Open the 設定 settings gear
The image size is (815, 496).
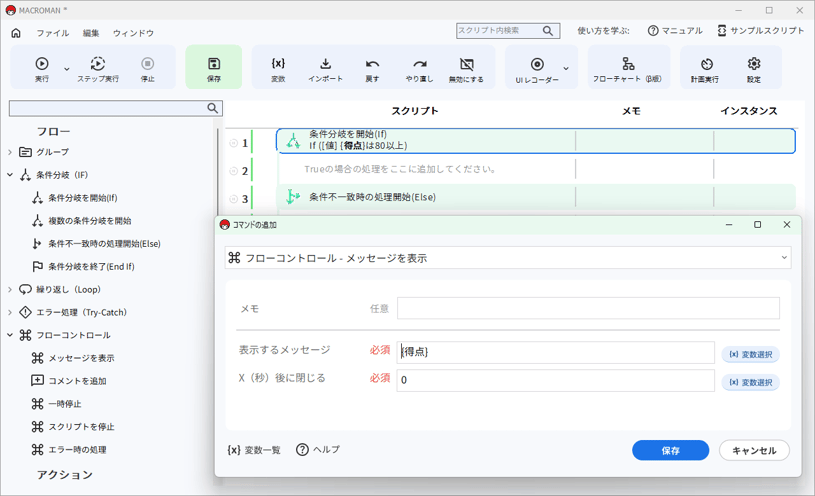(754, 64)
